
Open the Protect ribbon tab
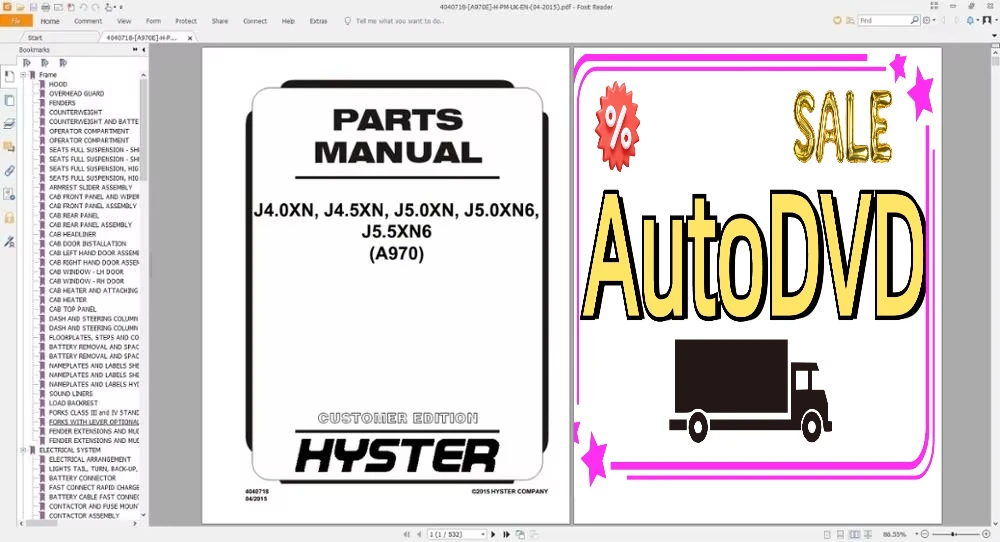click(186, 21)
